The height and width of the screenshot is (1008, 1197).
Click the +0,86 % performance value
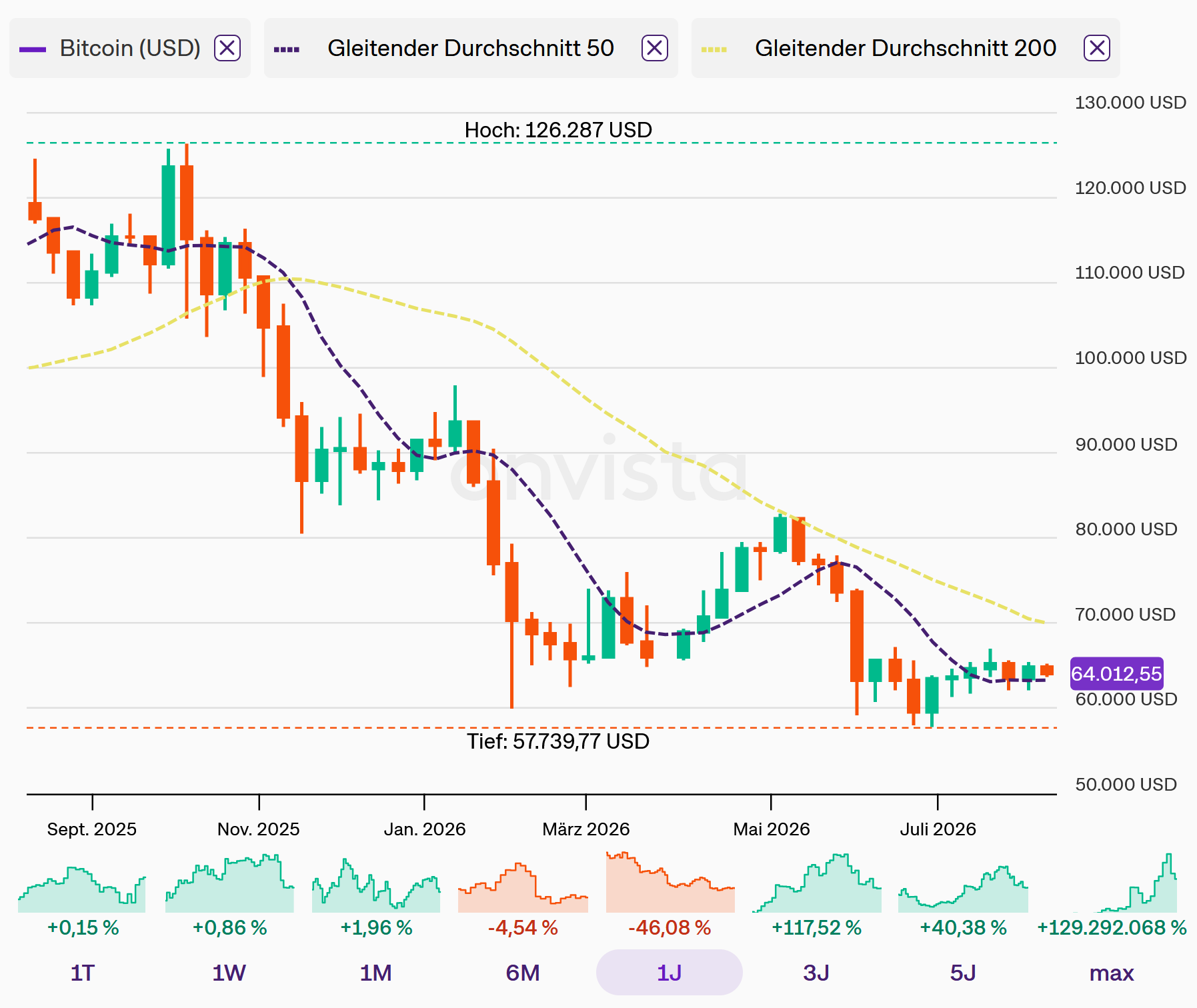pos(229,927)
